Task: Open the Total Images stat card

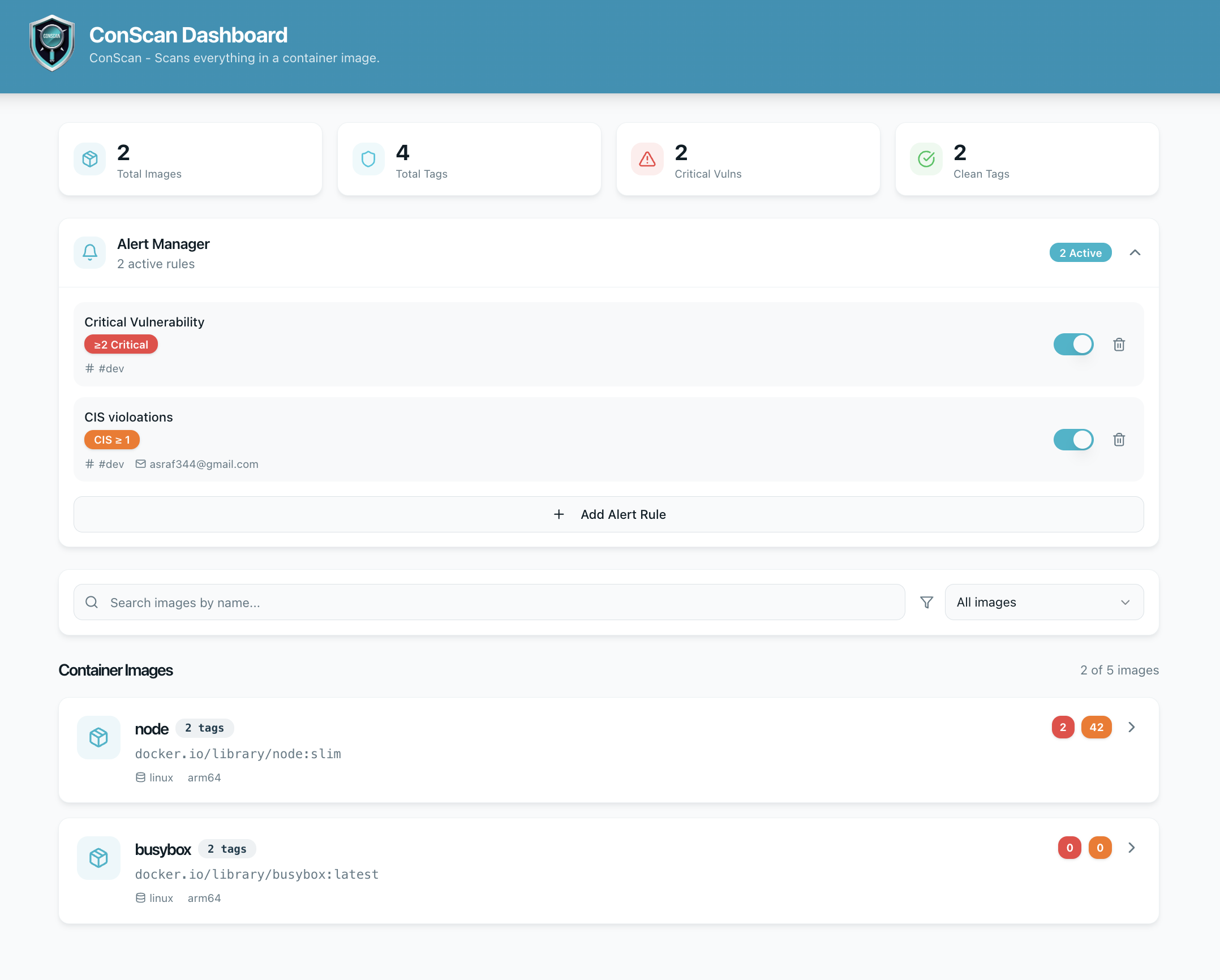Action: [x=190, y=160]
